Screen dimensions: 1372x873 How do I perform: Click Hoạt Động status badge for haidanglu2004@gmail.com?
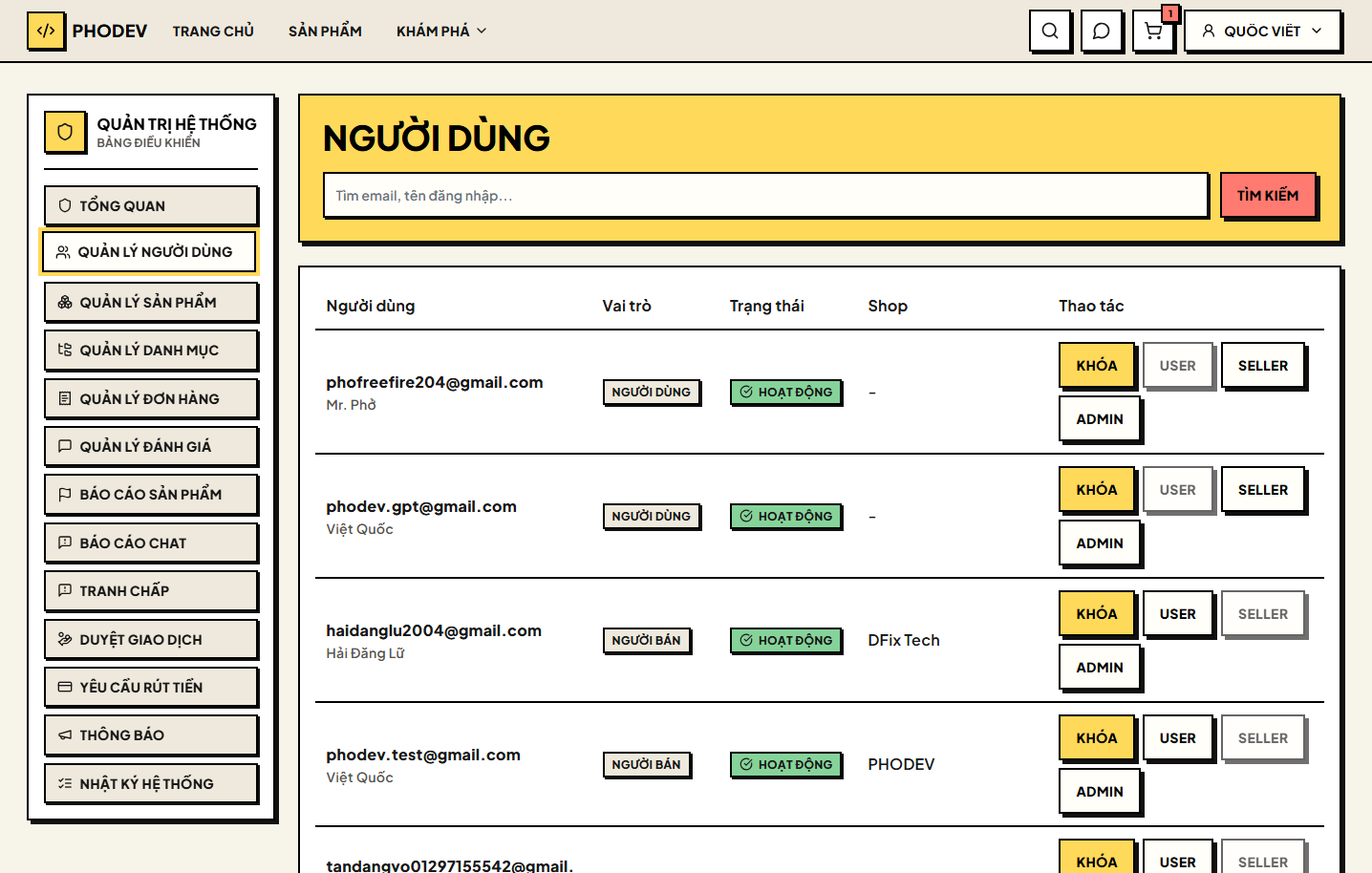click(x=785, y=640)
